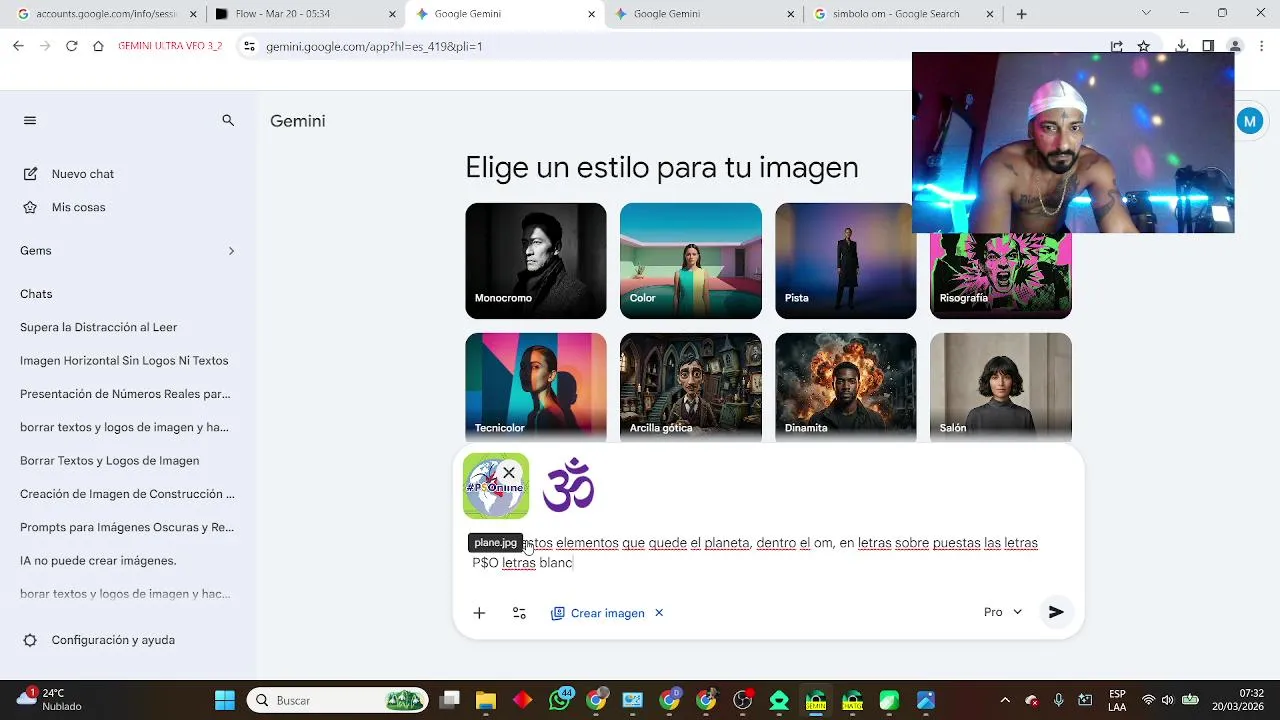1280x720 pixels.
Task: Open the microphone tray icon
Action: click(1058, 700)
